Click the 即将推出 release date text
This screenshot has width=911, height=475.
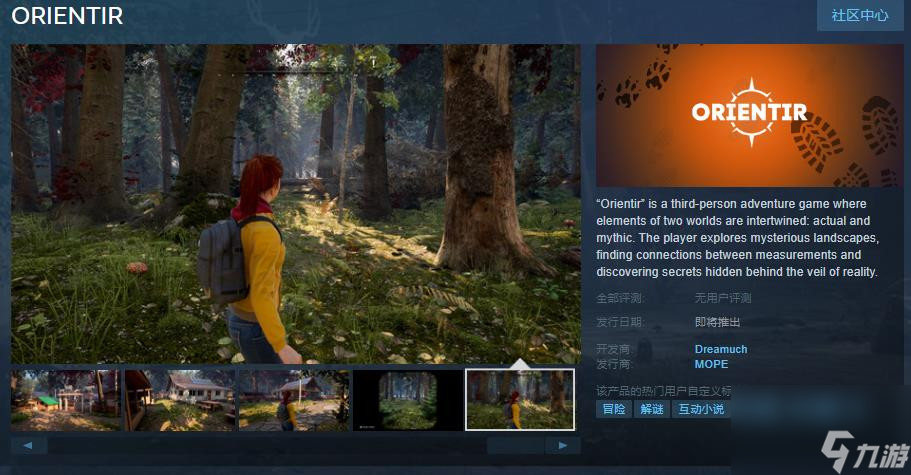[717, 322]
